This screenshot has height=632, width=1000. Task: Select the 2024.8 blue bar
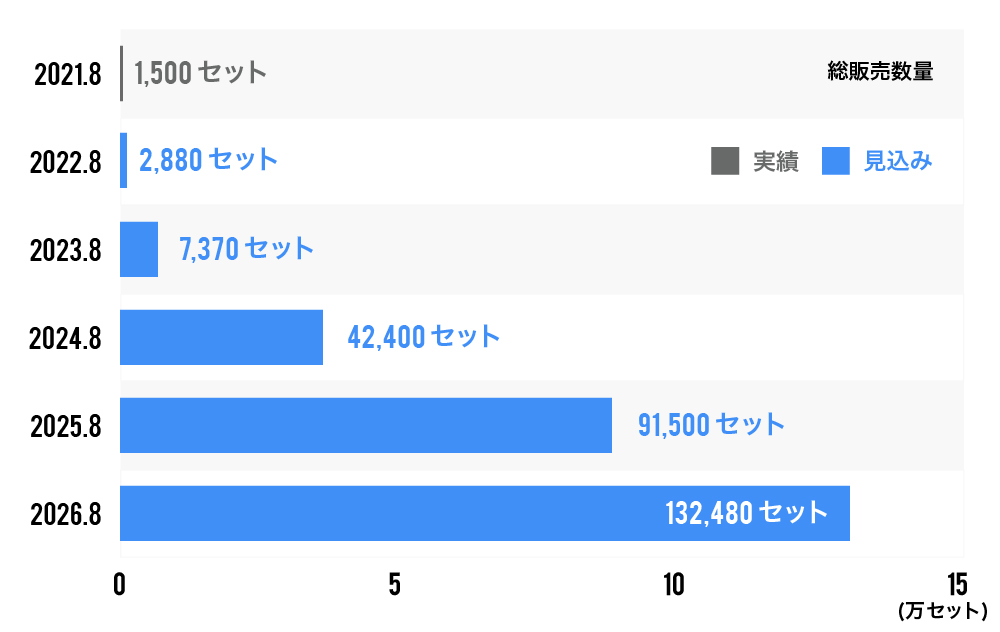coord(221,337)
